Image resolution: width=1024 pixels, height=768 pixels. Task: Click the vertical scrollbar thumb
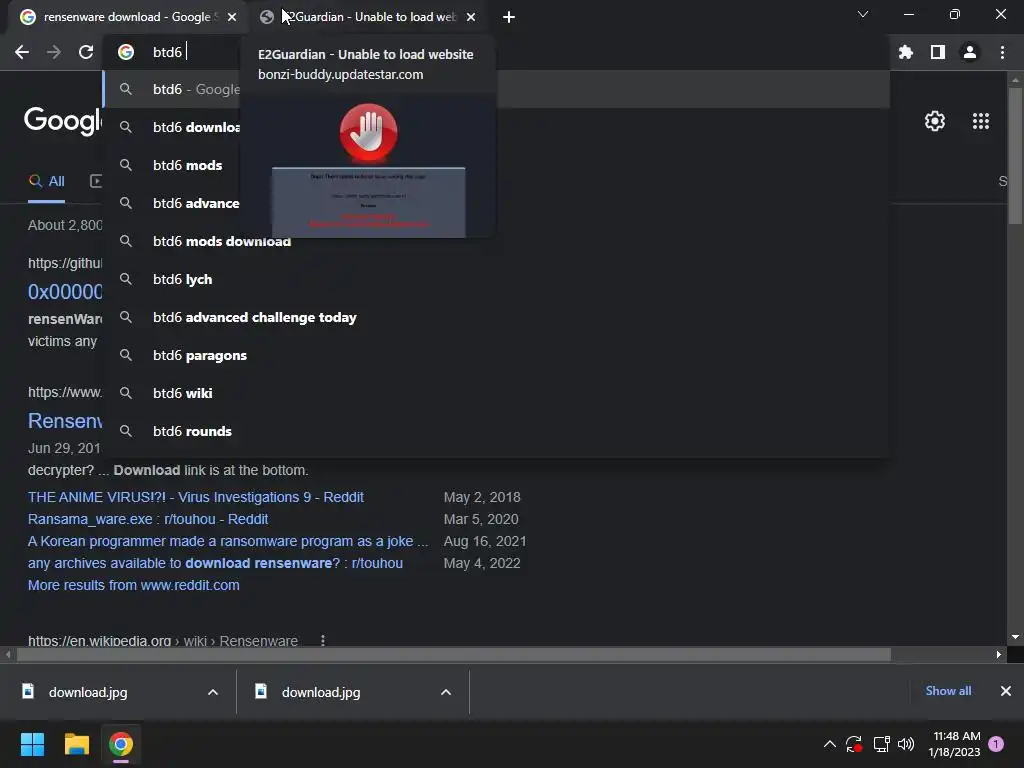click(1015, 155)
